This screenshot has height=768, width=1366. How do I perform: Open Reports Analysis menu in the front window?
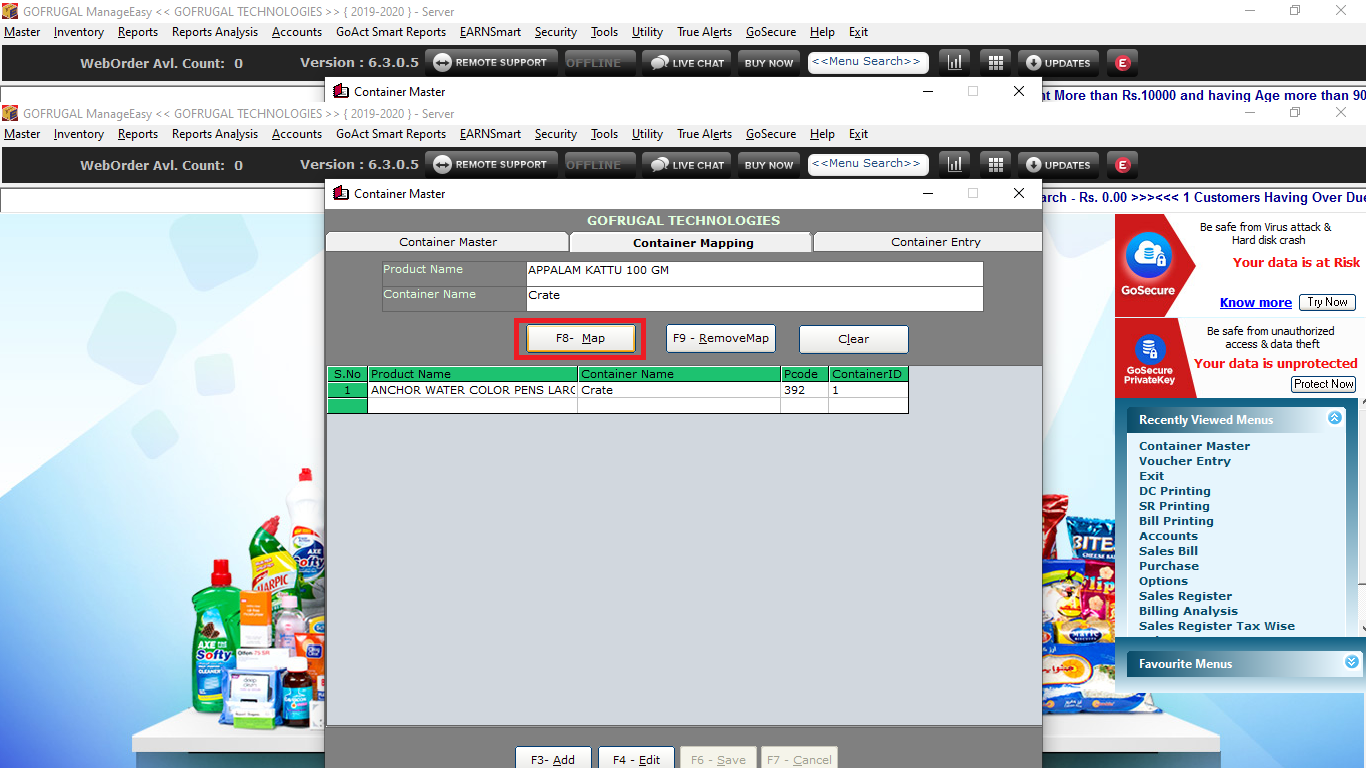[x=215, y=134]
